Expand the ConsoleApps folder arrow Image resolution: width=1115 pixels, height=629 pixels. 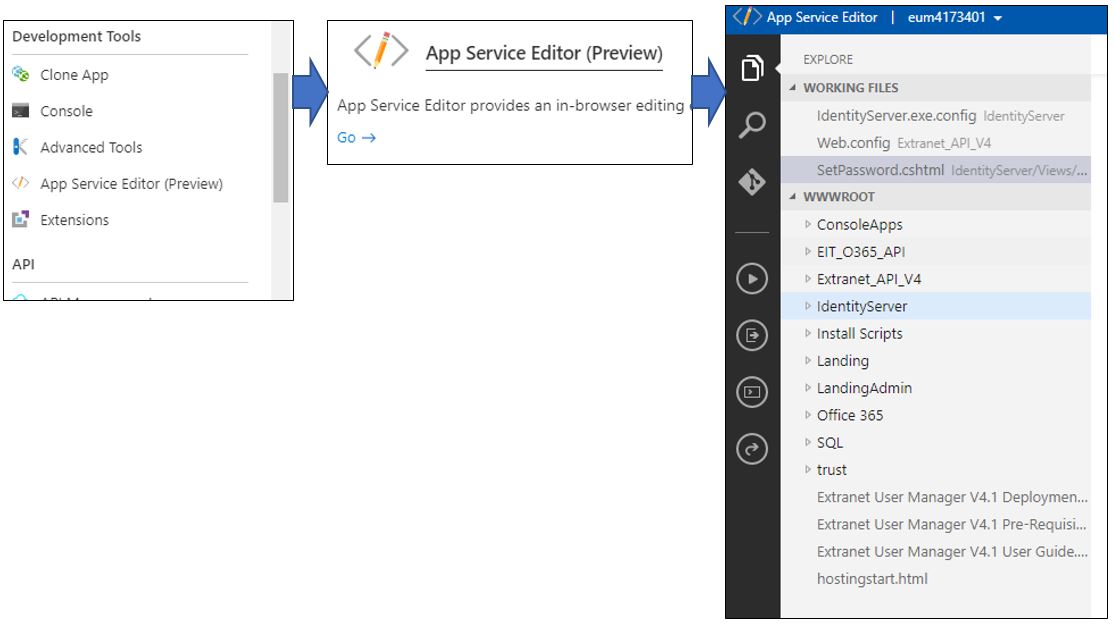[807, 225]
